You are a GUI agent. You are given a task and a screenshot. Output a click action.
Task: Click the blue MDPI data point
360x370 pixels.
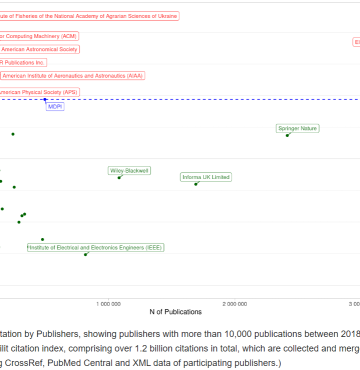[x=45, y=99]
